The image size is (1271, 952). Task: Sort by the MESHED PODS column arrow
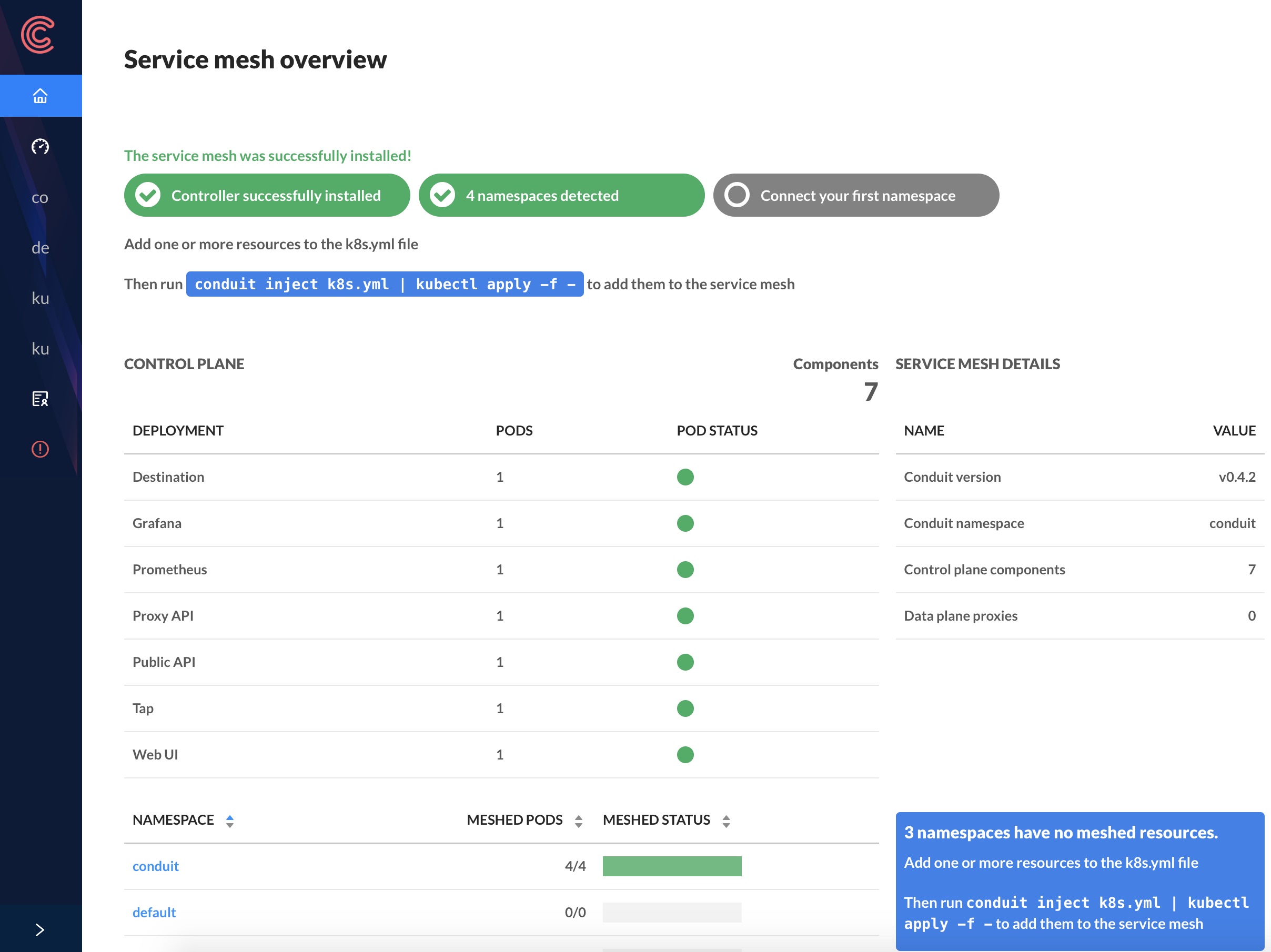[x=579, y=821]
